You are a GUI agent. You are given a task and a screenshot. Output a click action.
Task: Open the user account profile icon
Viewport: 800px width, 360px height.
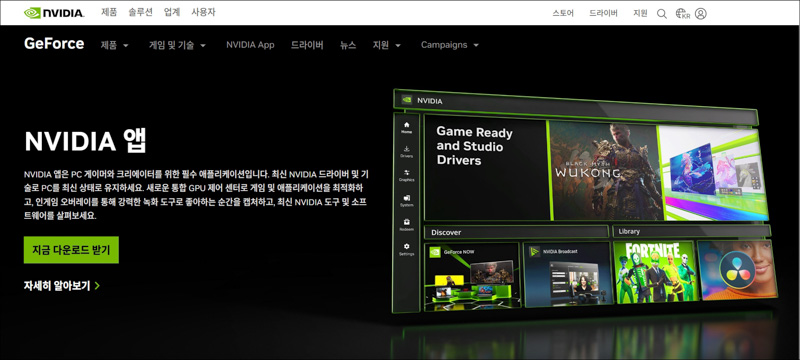(701, 14)
